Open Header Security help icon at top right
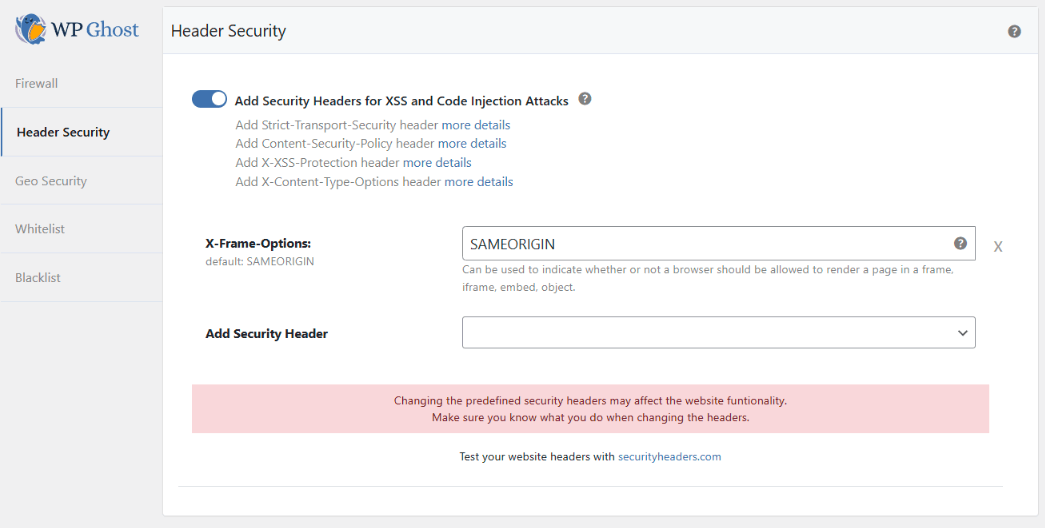 (1014, 31)
